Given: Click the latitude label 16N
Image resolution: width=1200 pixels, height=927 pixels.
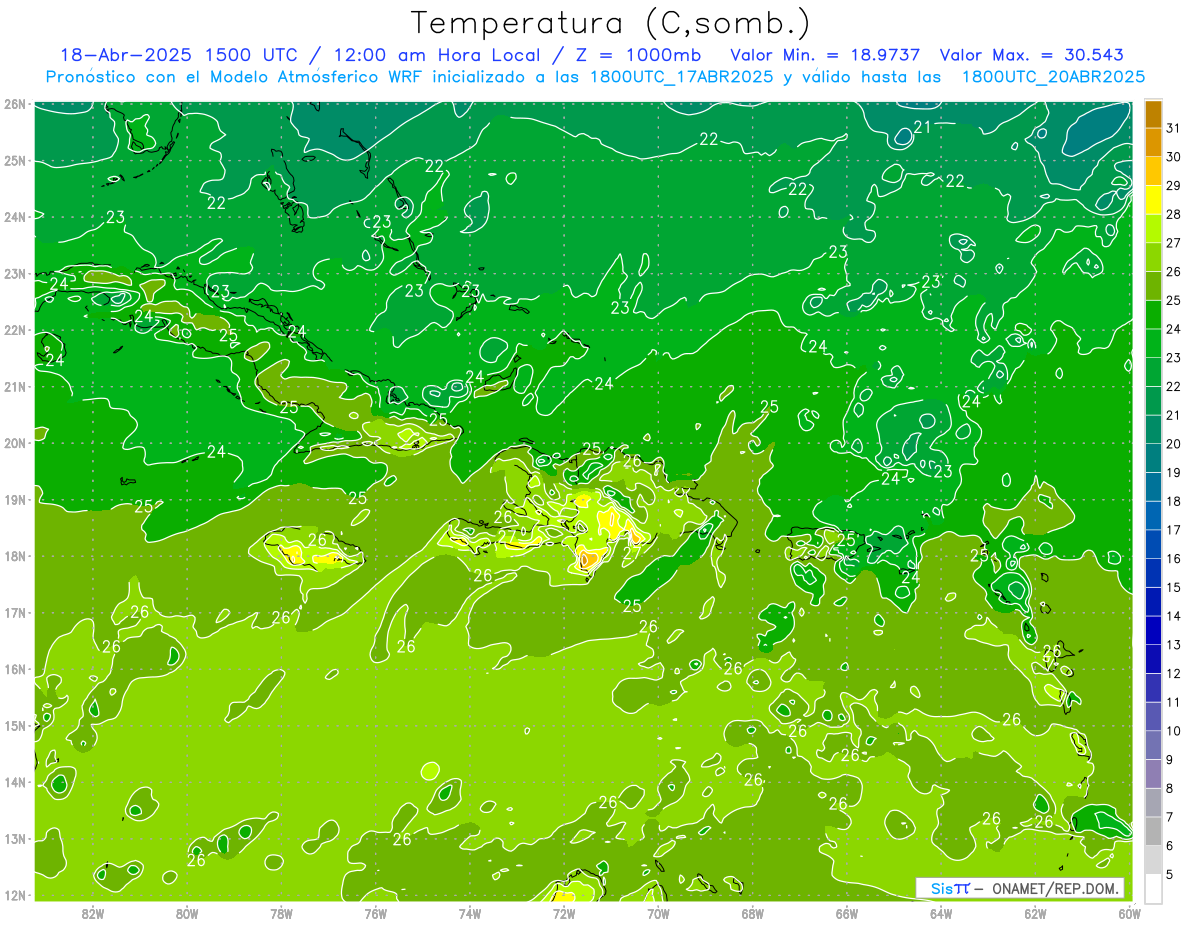Looking at the screenshot, I should (15, 669).
